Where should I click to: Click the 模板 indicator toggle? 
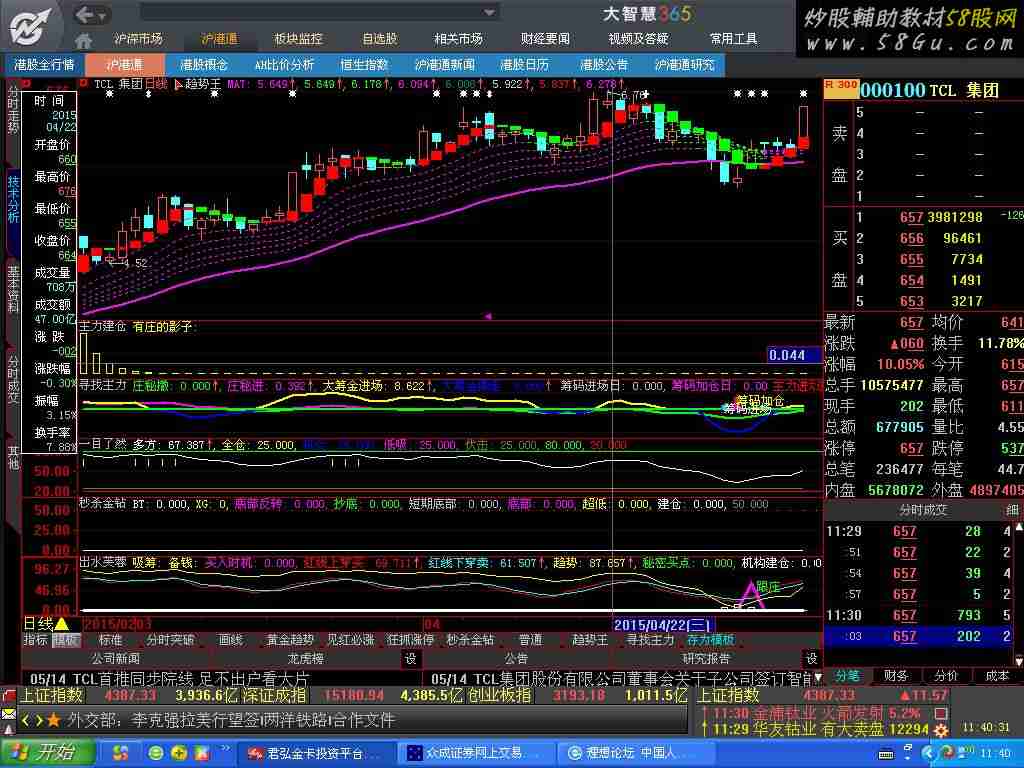click(65, 640)
